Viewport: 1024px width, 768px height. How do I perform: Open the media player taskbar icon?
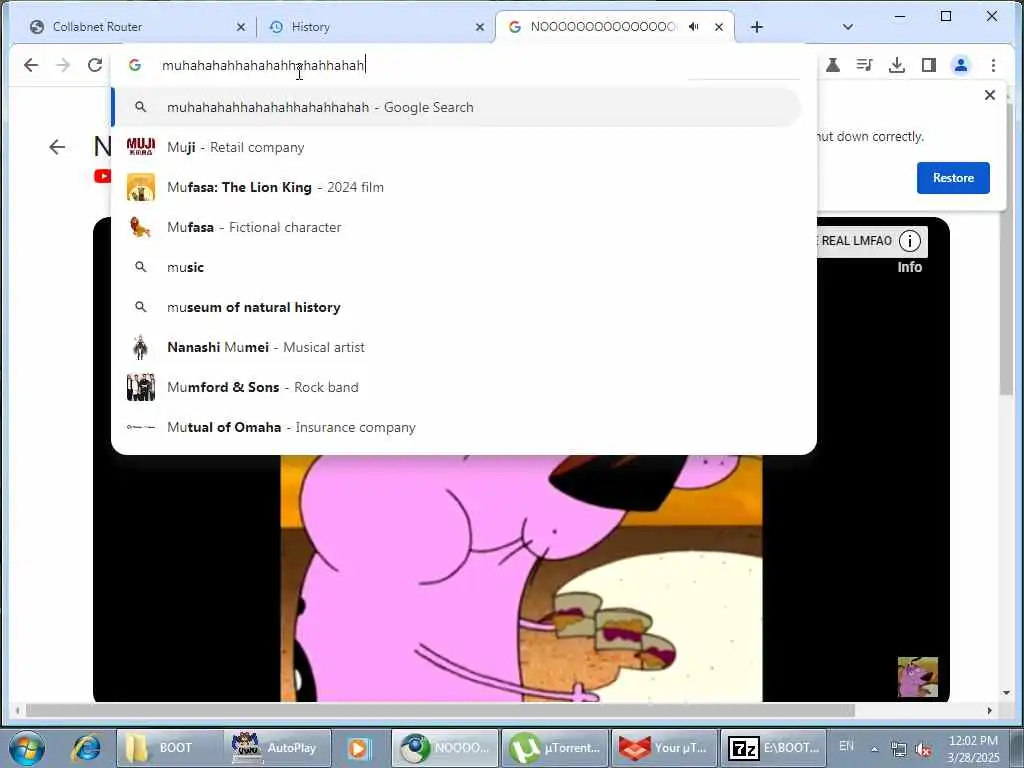(x=359, y=748)
